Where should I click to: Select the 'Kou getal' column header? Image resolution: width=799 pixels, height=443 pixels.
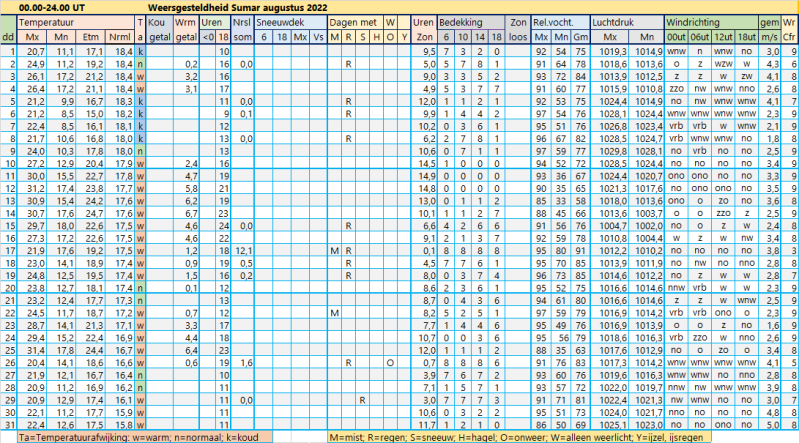coord(158,28)
